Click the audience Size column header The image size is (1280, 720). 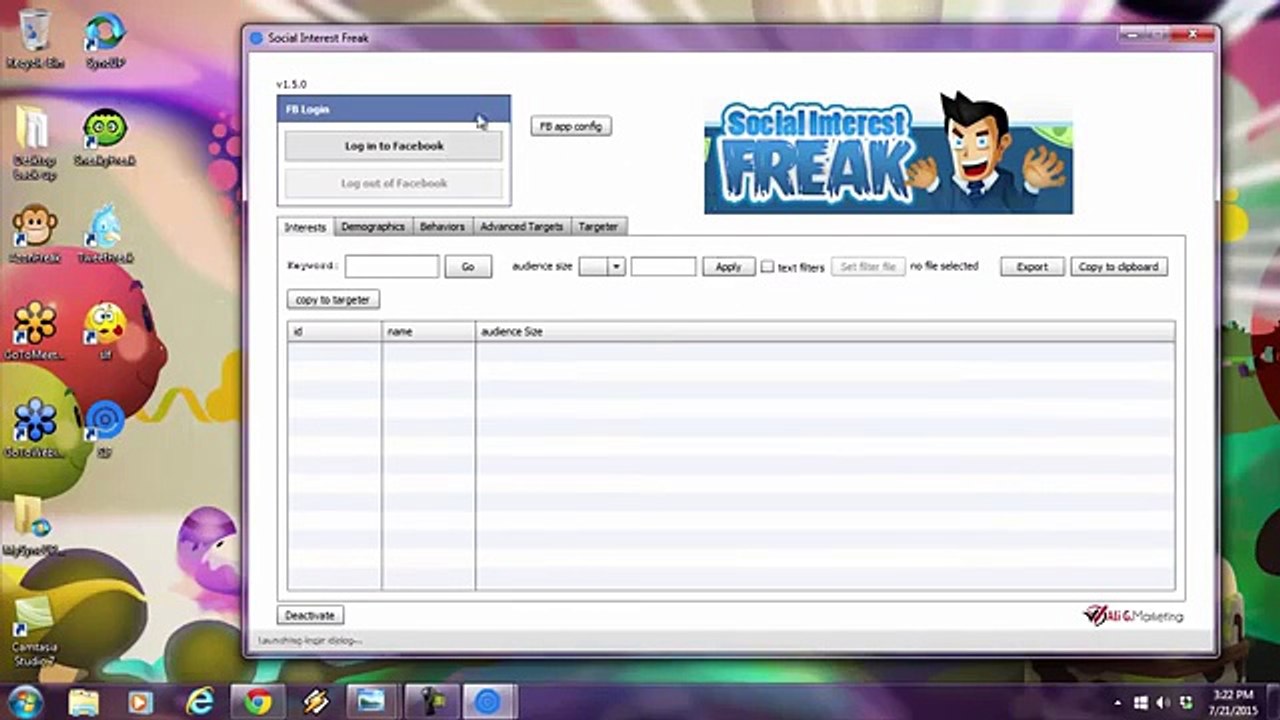(825, 331)
